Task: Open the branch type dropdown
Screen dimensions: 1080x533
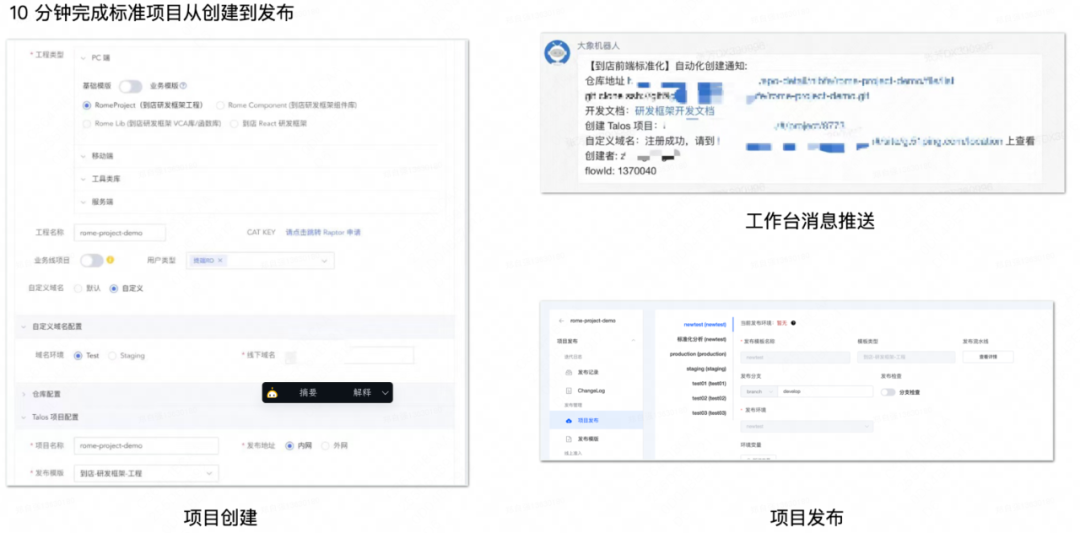Action: (758, 391)
